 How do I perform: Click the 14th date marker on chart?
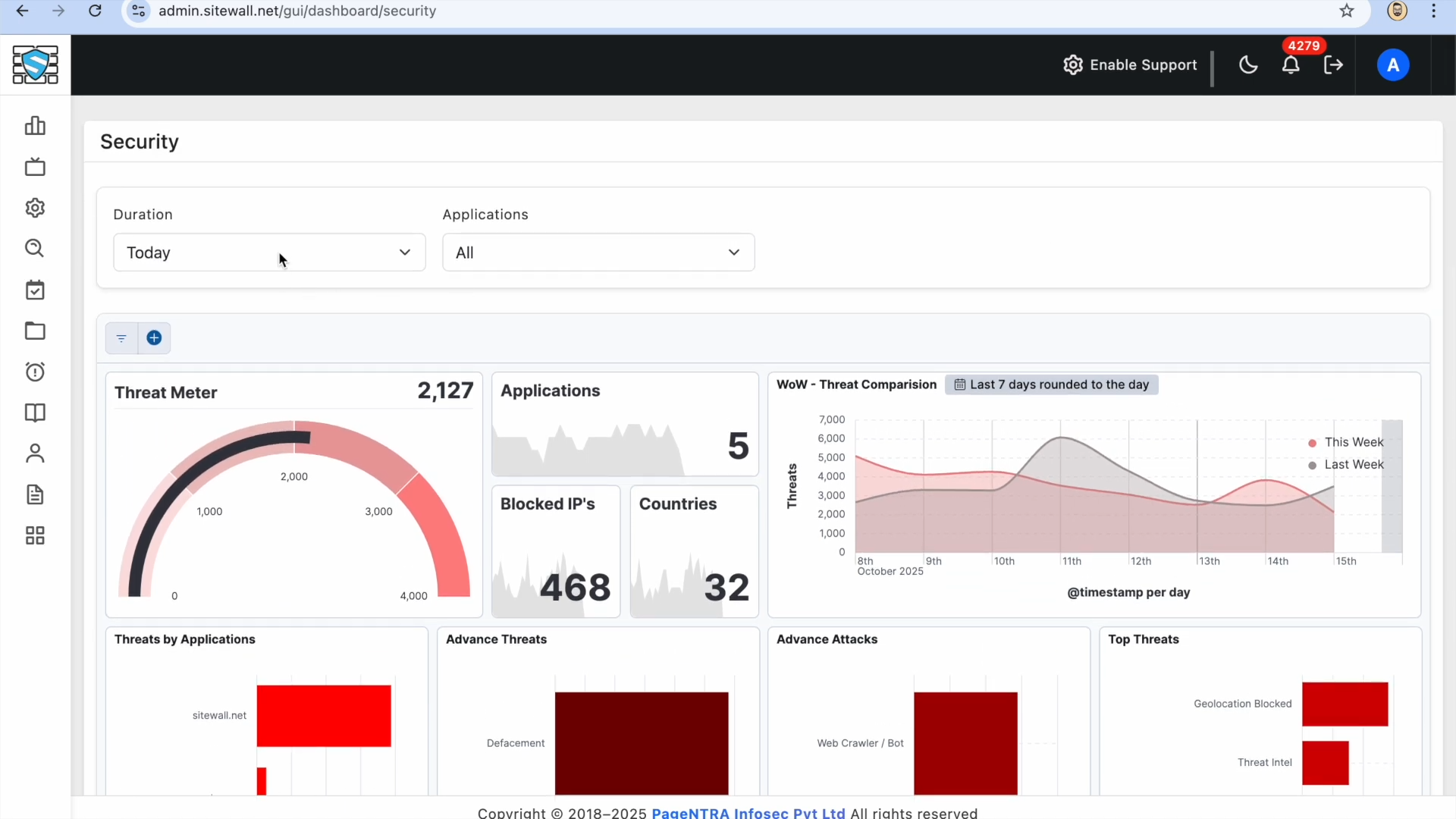coord(1278,561)
